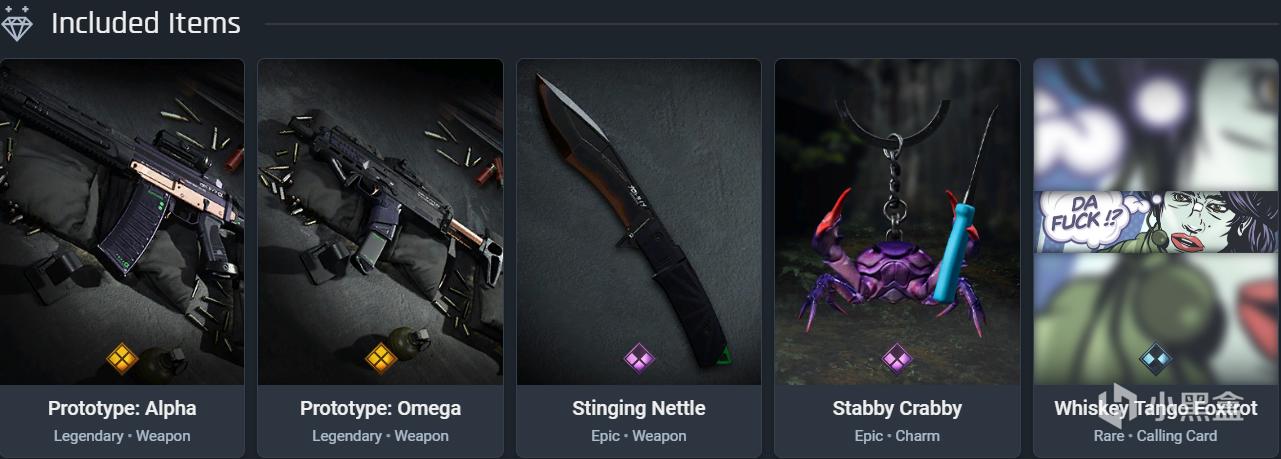Click the Epic • Charm label
This screenshot has height=459, width=1281.
(x=897, y=436)
